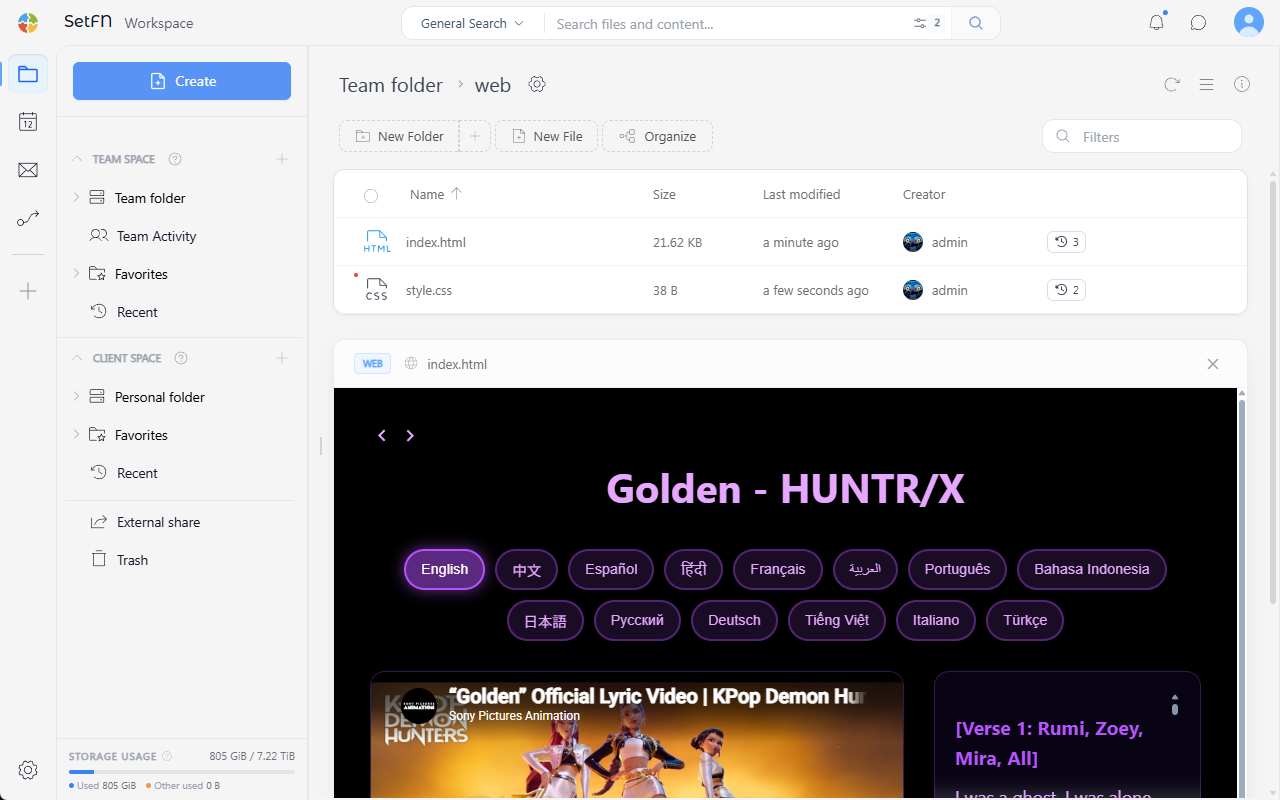Viewport: 1280px width, 800px height.
Task: Expand Client Space Favorites node
Action: pos(76,435)
